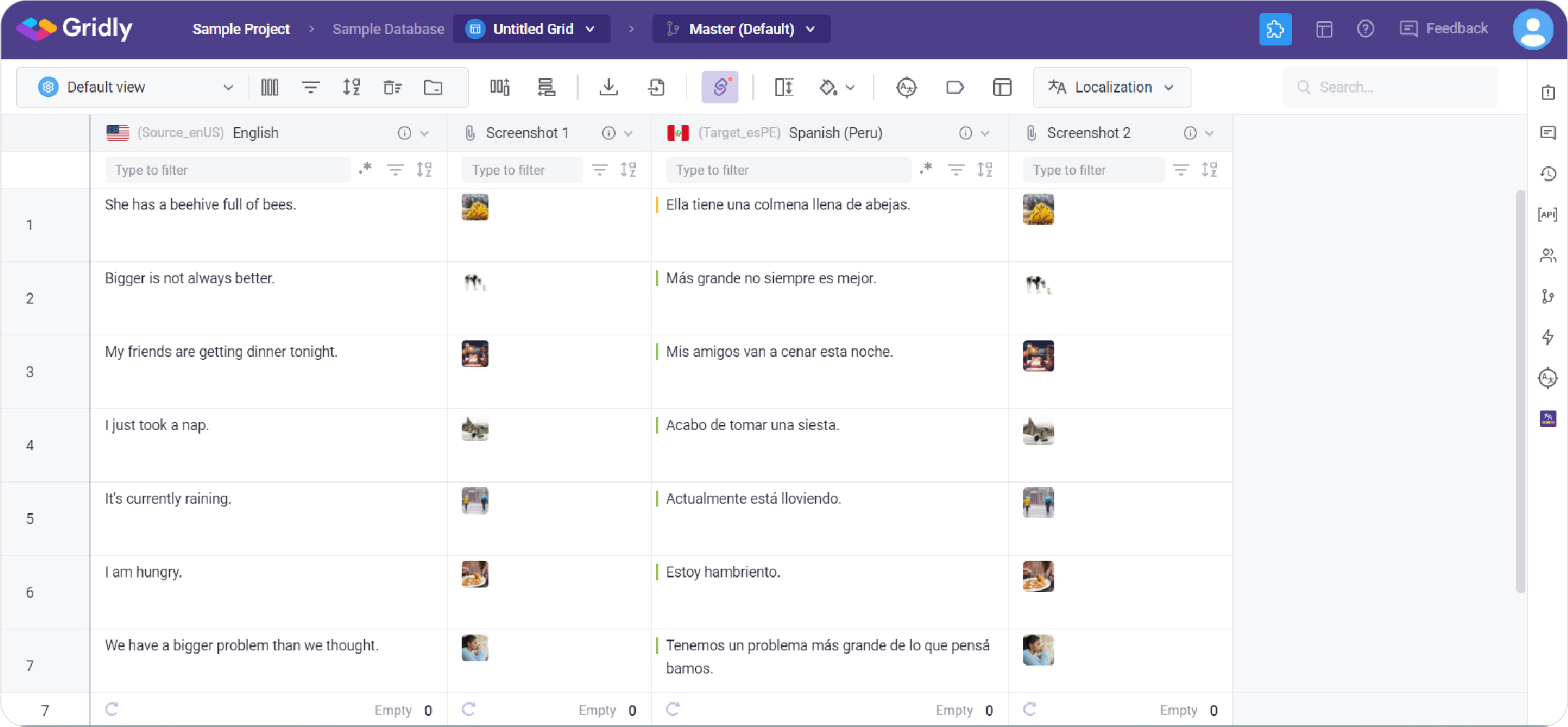Select the cell "I am hungry."
Viewport: 1568px width, 727px height.
coord(269,592)
